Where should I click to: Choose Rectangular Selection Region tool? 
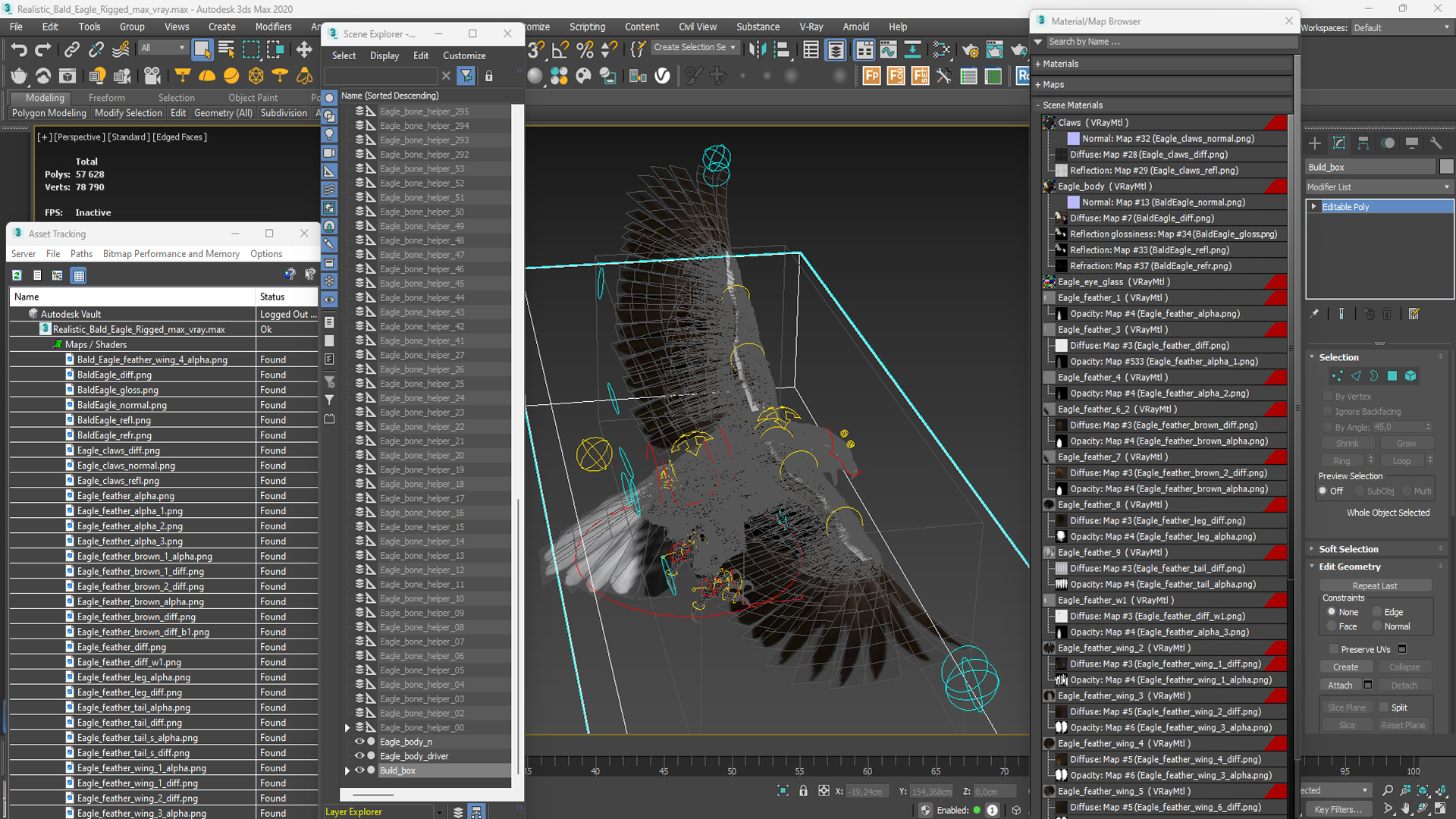(x=250, y=50)
